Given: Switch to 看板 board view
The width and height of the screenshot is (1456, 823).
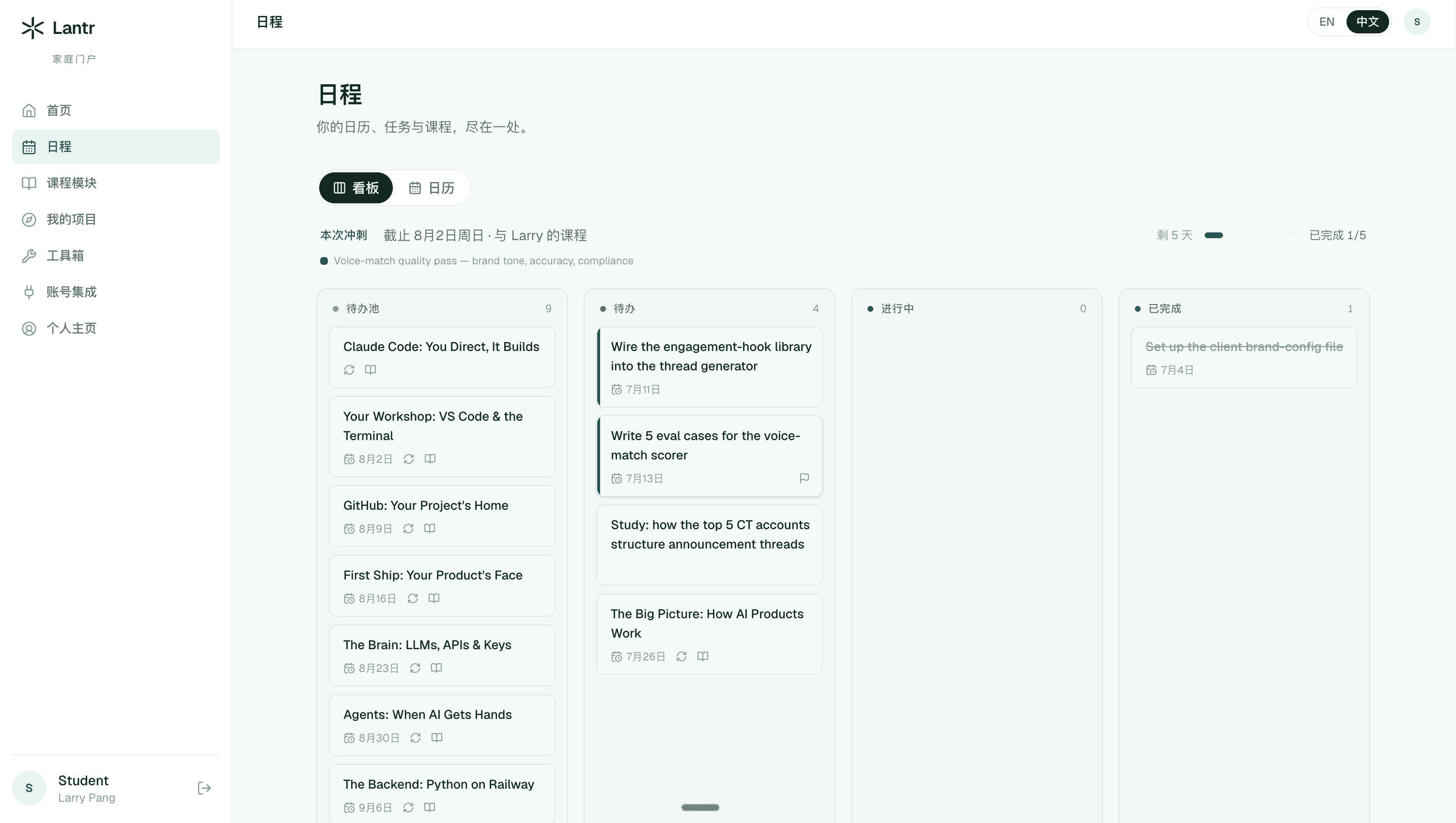Looking at the screenshot, I should 356,188.
